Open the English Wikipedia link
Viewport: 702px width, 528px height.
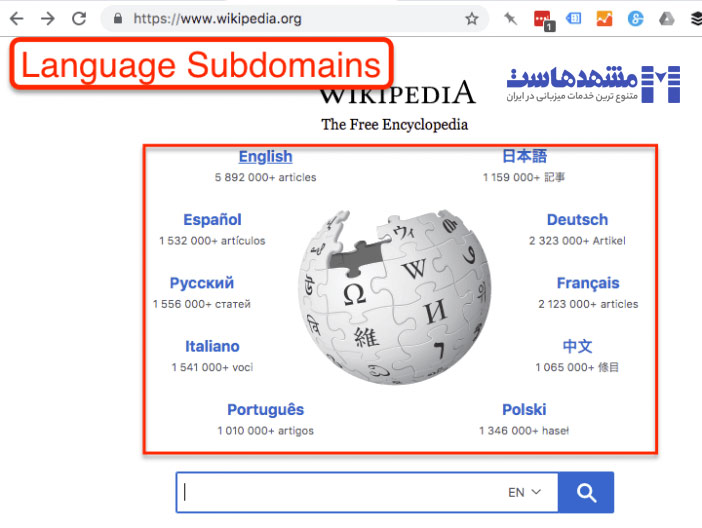click(x=265, y=156)
